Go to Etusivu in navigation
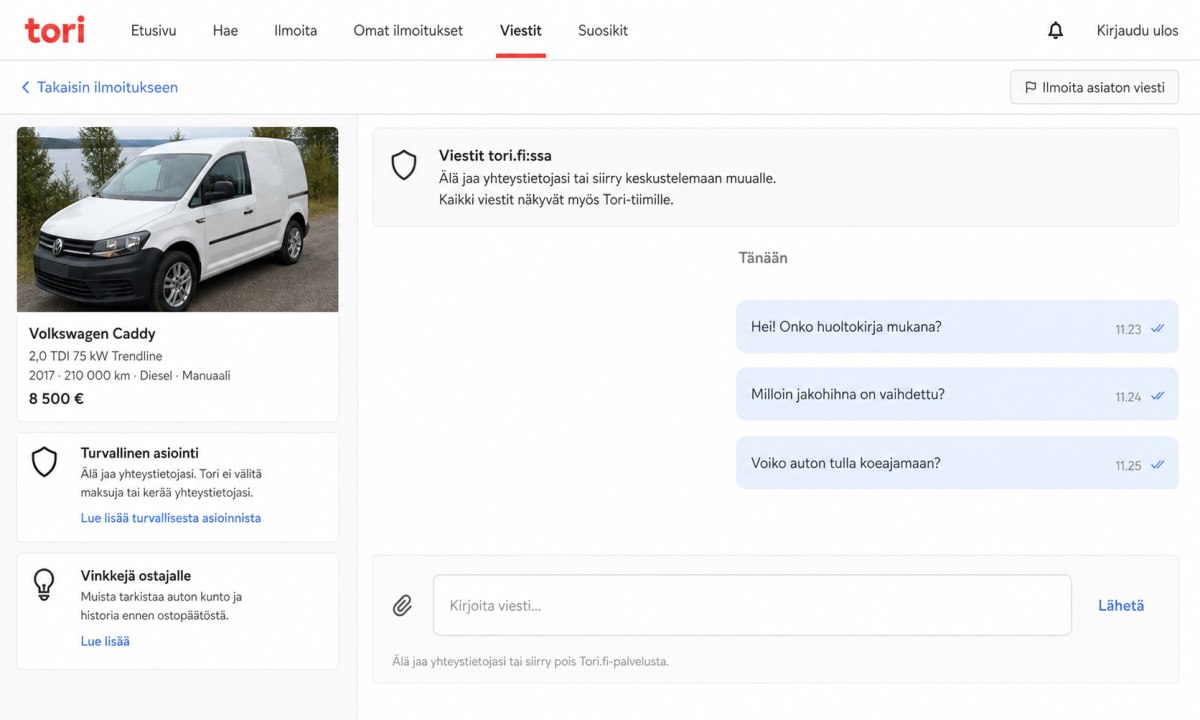The width and height of the screenshot is (1200, 720). click(153, 31)
